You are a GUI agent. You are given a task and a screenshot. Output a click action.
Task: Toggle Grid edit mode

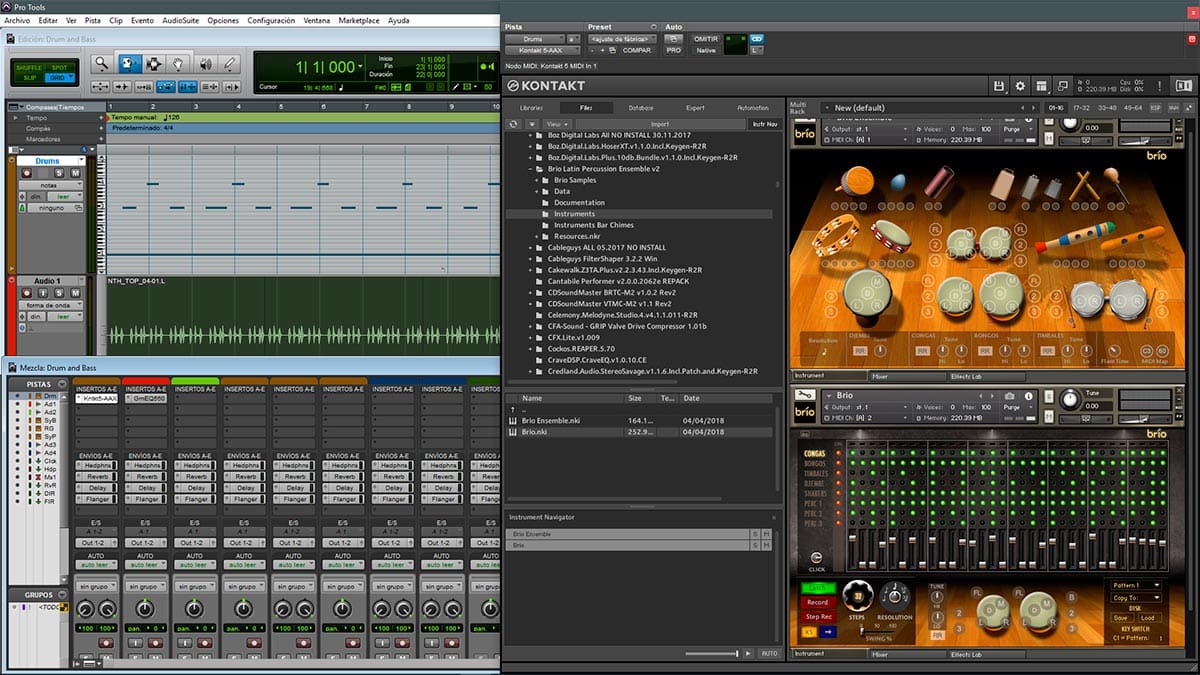pyautogui.click(x=58, y=76)
